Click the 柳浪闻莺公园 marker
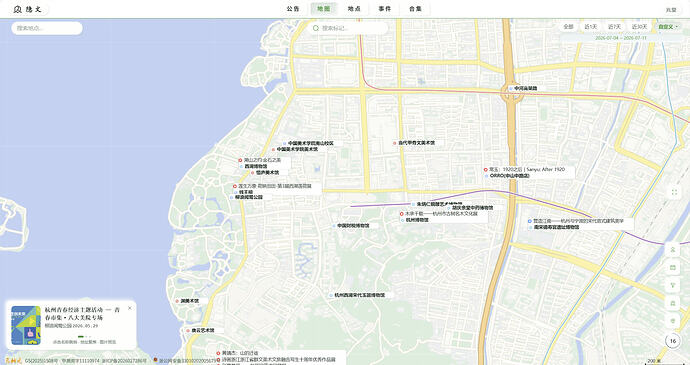690x365 pixels. (246, 198)
